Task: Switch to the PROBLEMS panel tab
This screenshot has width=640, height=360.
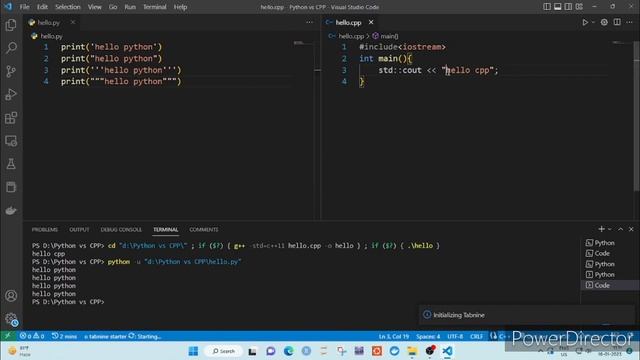Action: pos(45,229)
